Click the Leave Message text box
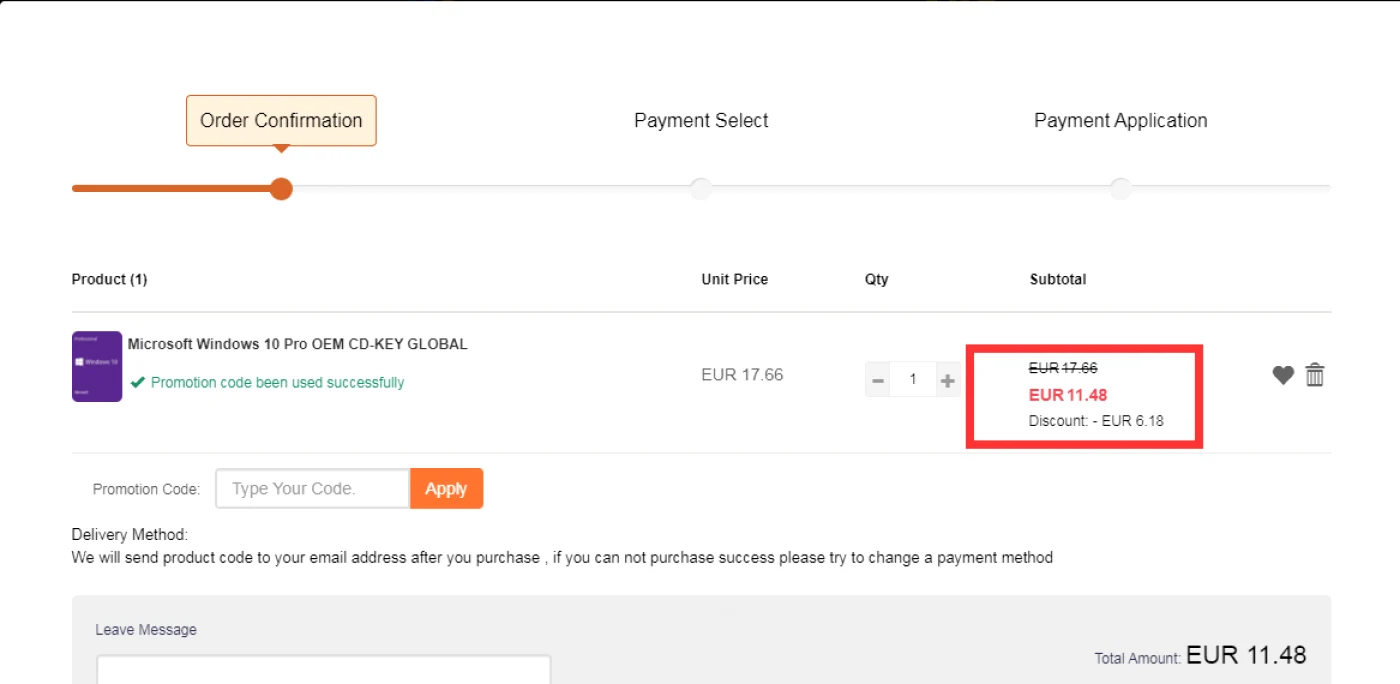Image resolution: width=1400 pixels, height=684 pixels. (324, 670)
